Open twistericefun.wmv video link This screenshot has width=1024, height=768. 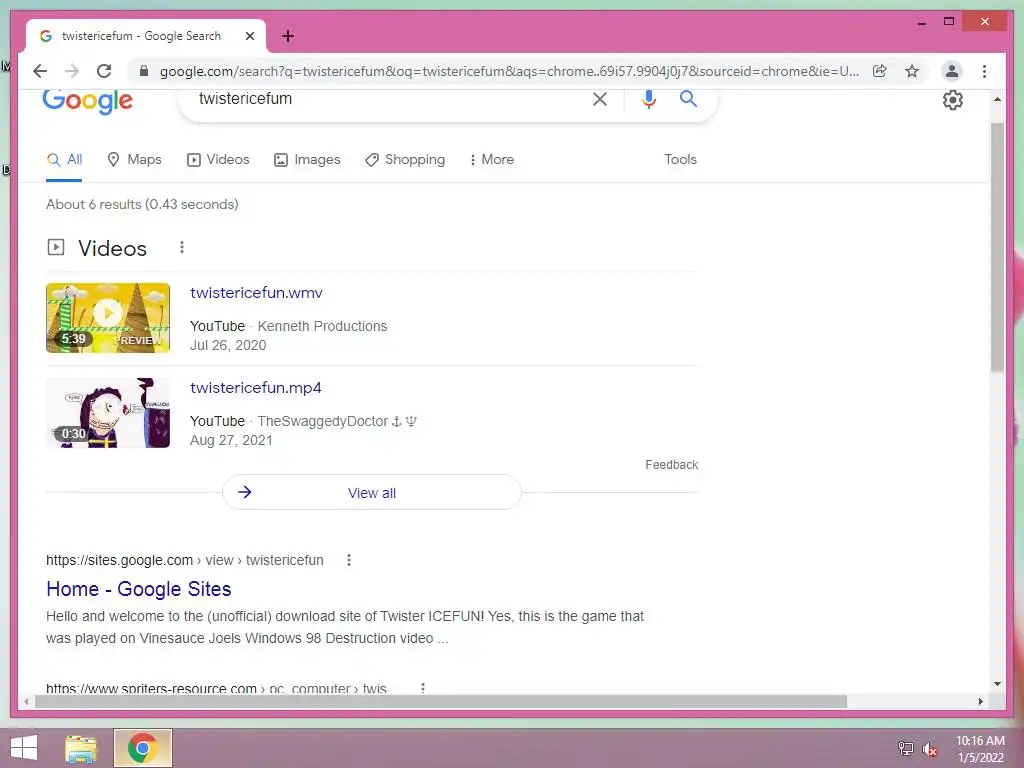(x=256, y=293)
